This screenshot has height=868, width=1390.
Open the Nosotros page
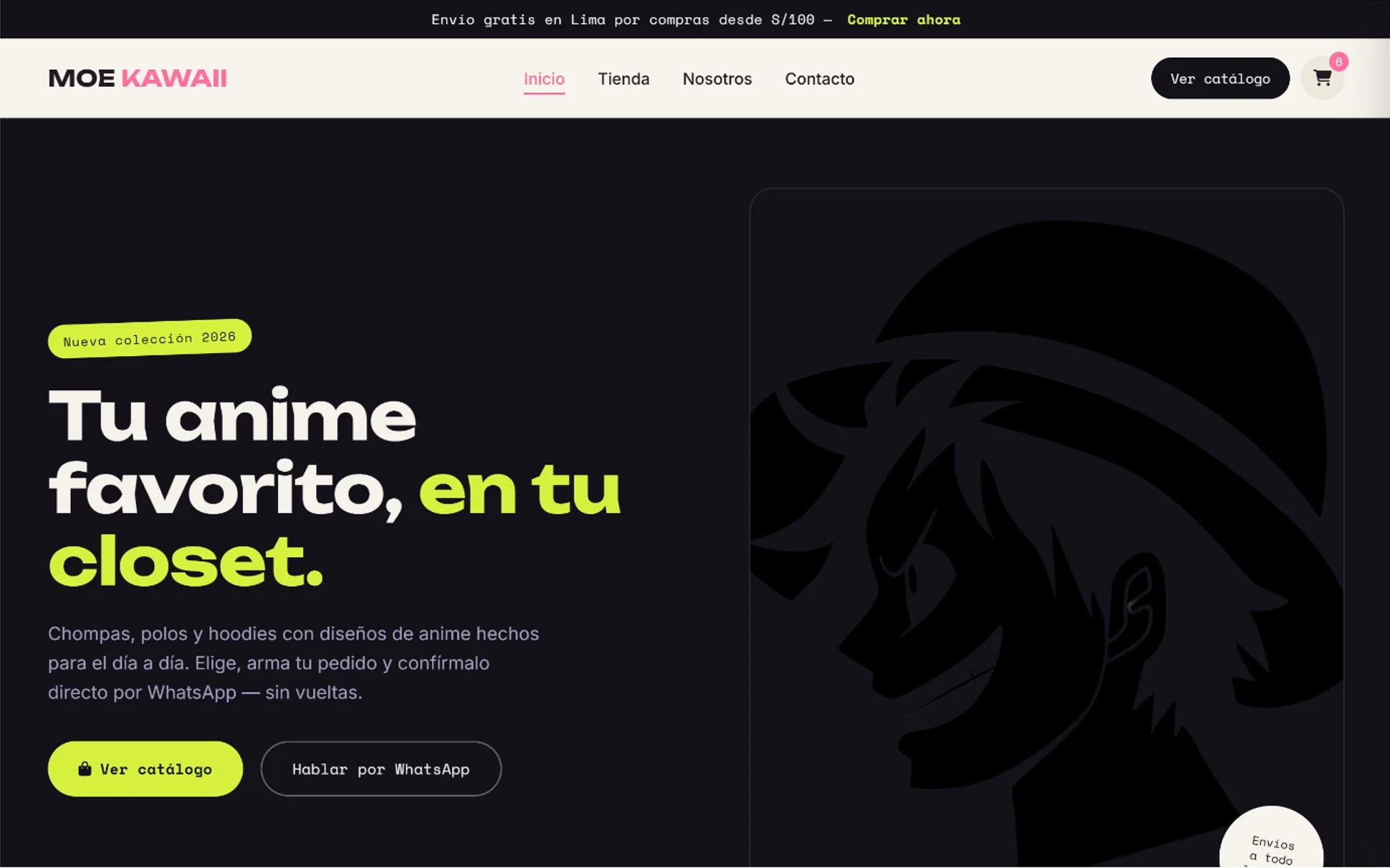717,79
